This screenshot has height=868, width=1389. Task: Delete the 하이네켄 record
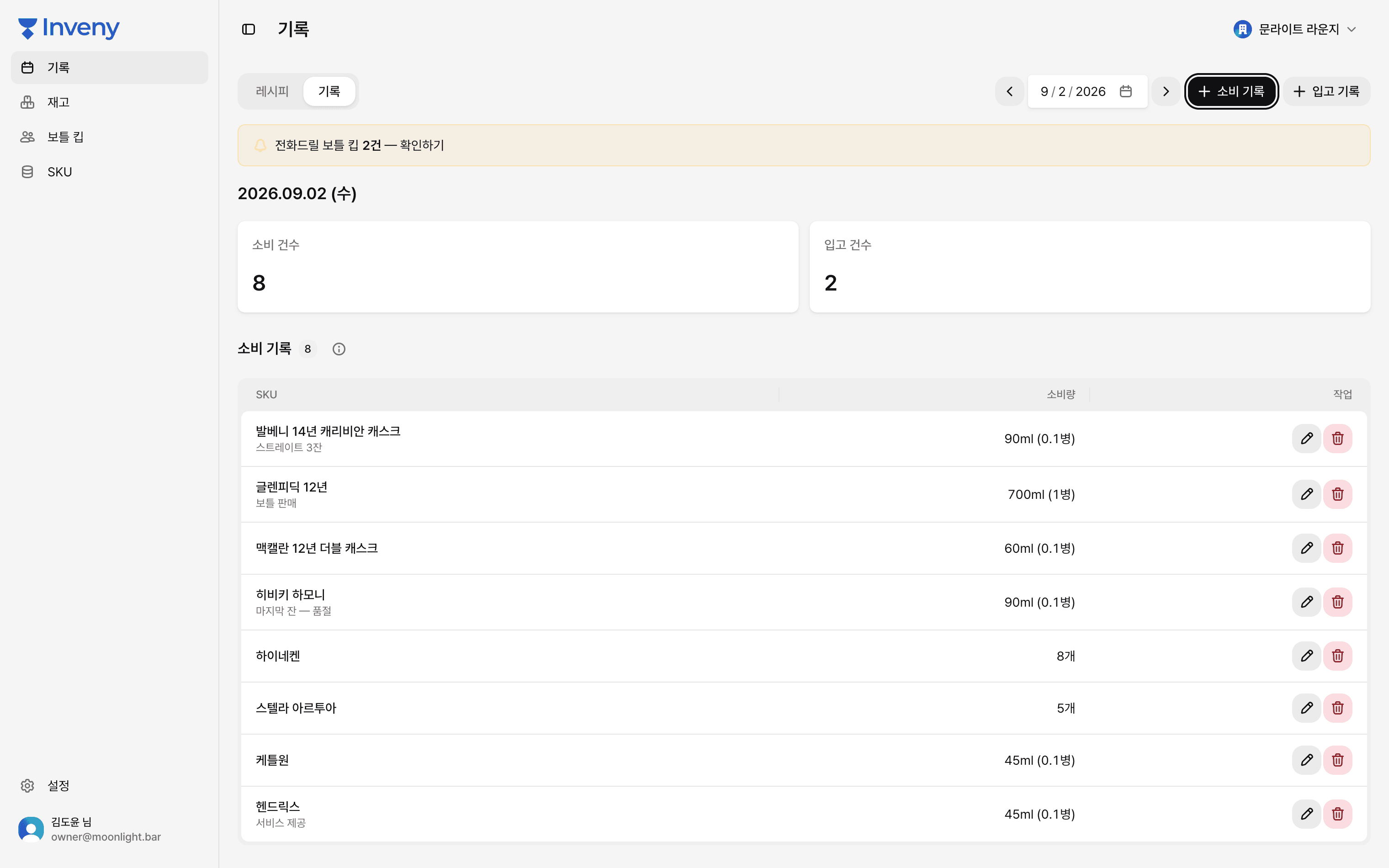click(1337, 656)
